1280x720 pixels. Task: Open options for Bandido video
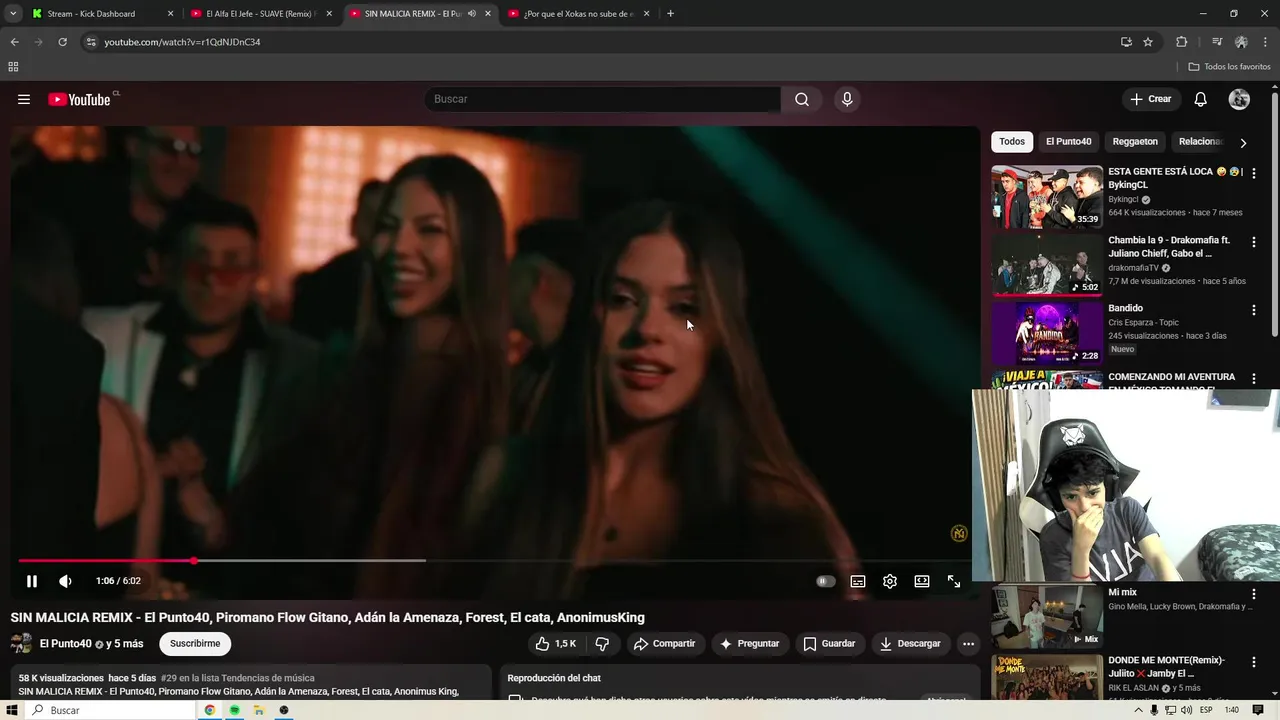(1254, 310)
